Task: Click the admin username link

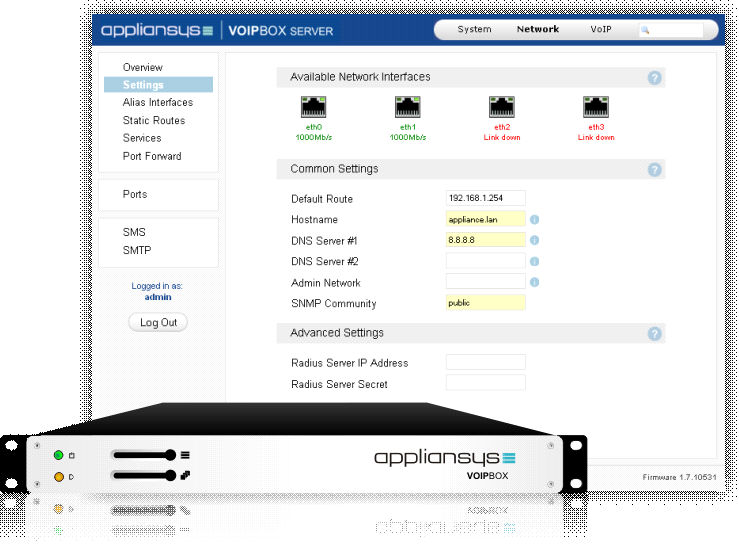Action: 158,297
